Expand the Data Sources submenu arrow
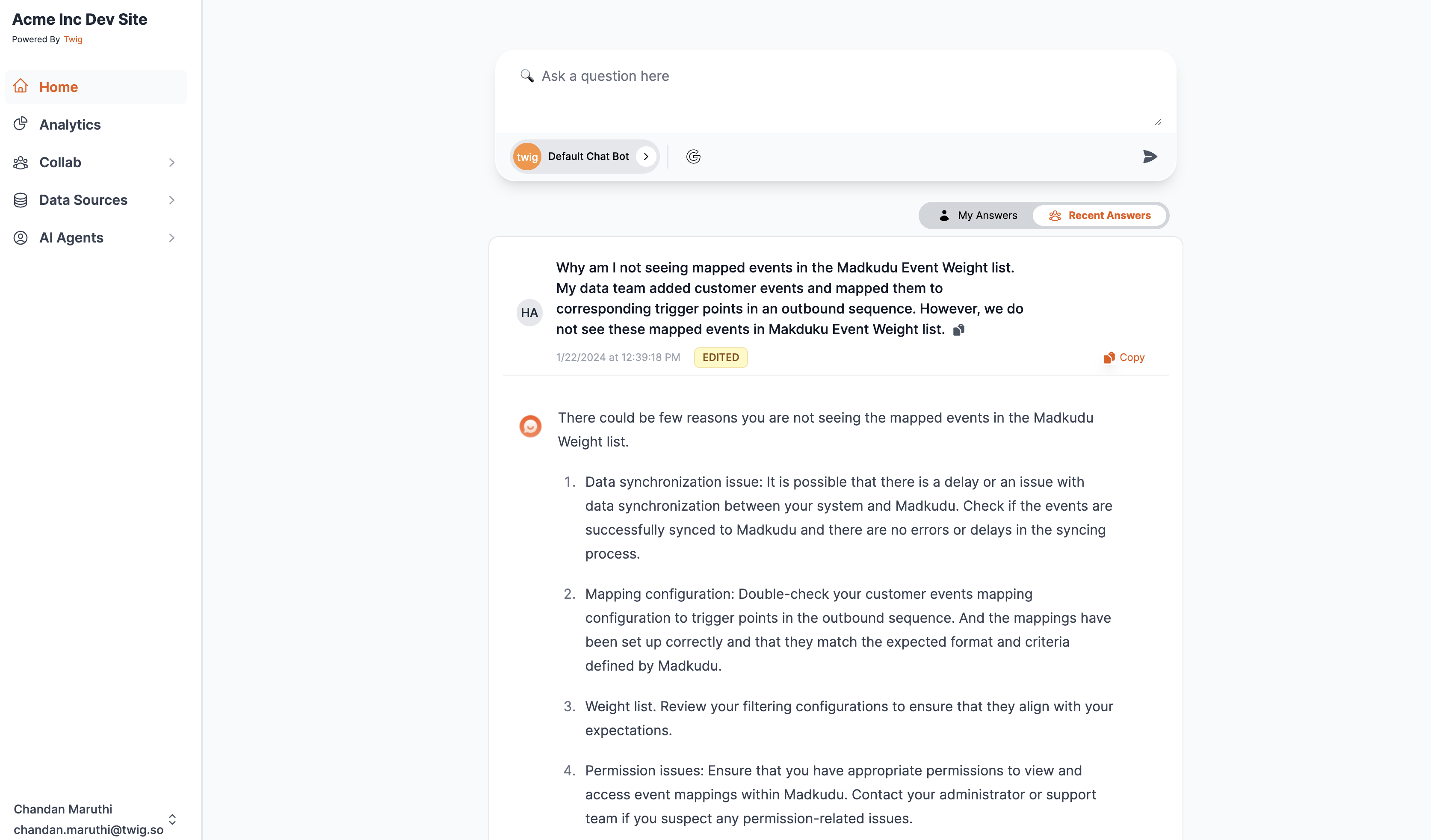 tap(171, 200)
